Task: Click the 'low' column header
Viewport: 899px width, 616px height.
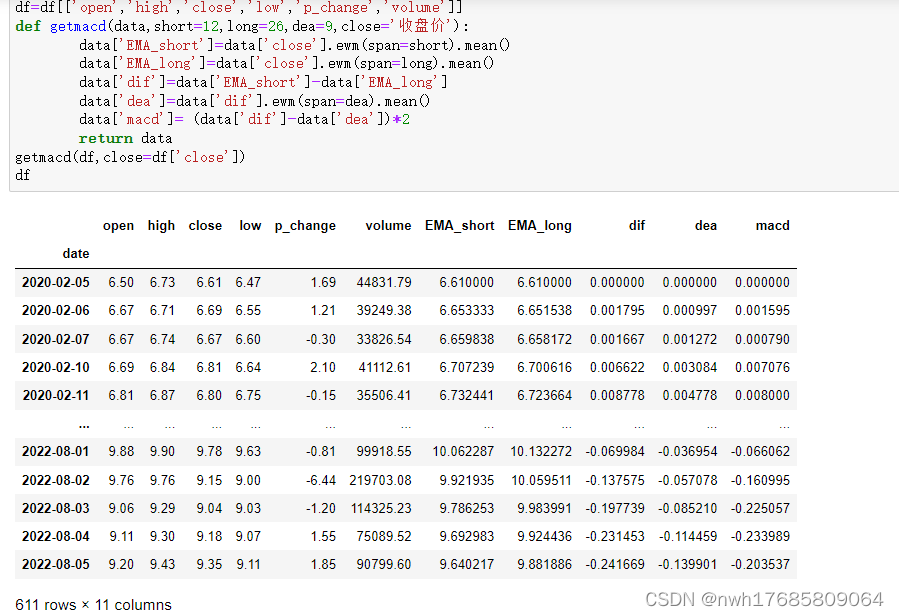Action: [250, 225]
